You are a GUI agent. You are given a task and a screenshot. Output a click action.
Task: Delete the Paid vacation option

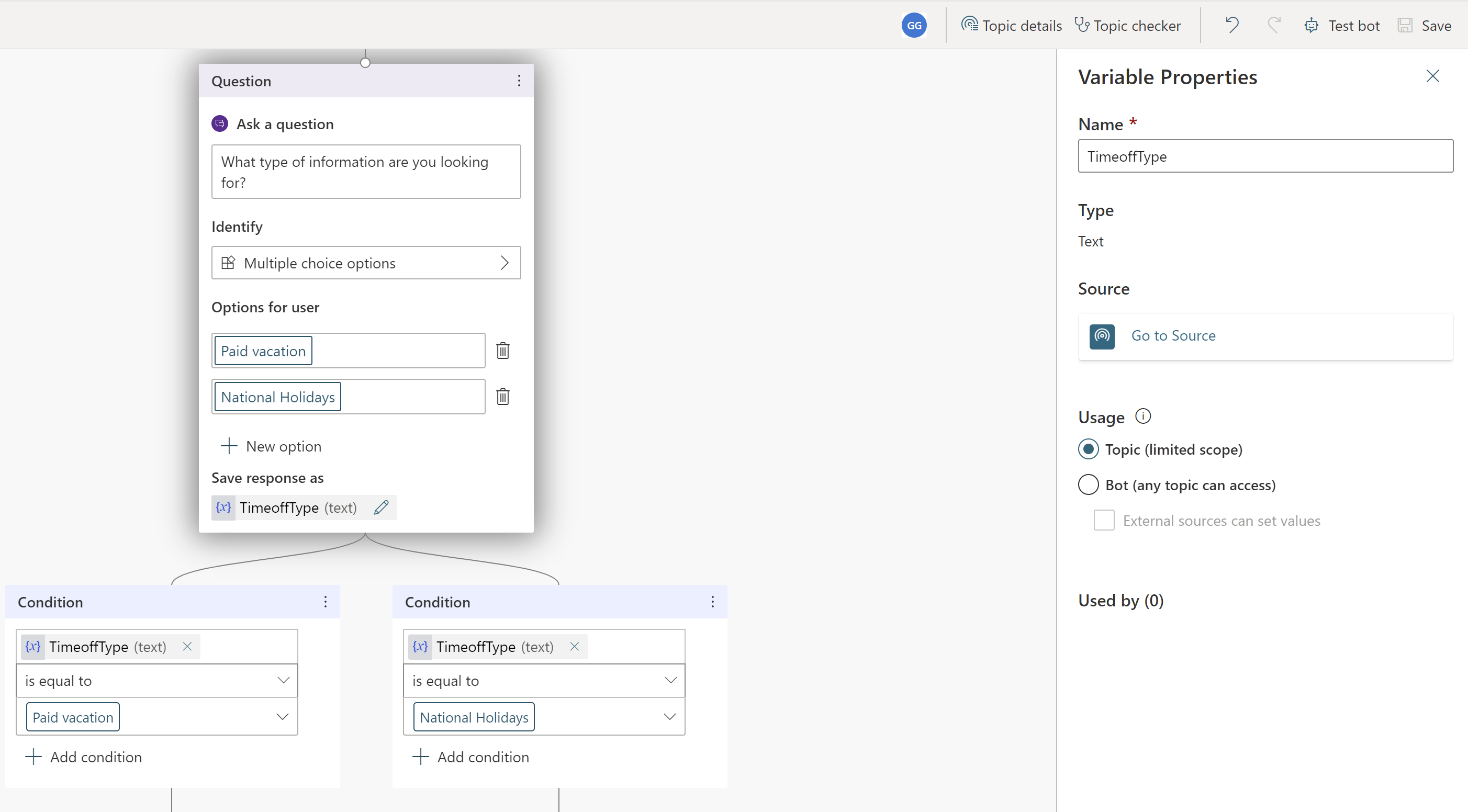502,351
